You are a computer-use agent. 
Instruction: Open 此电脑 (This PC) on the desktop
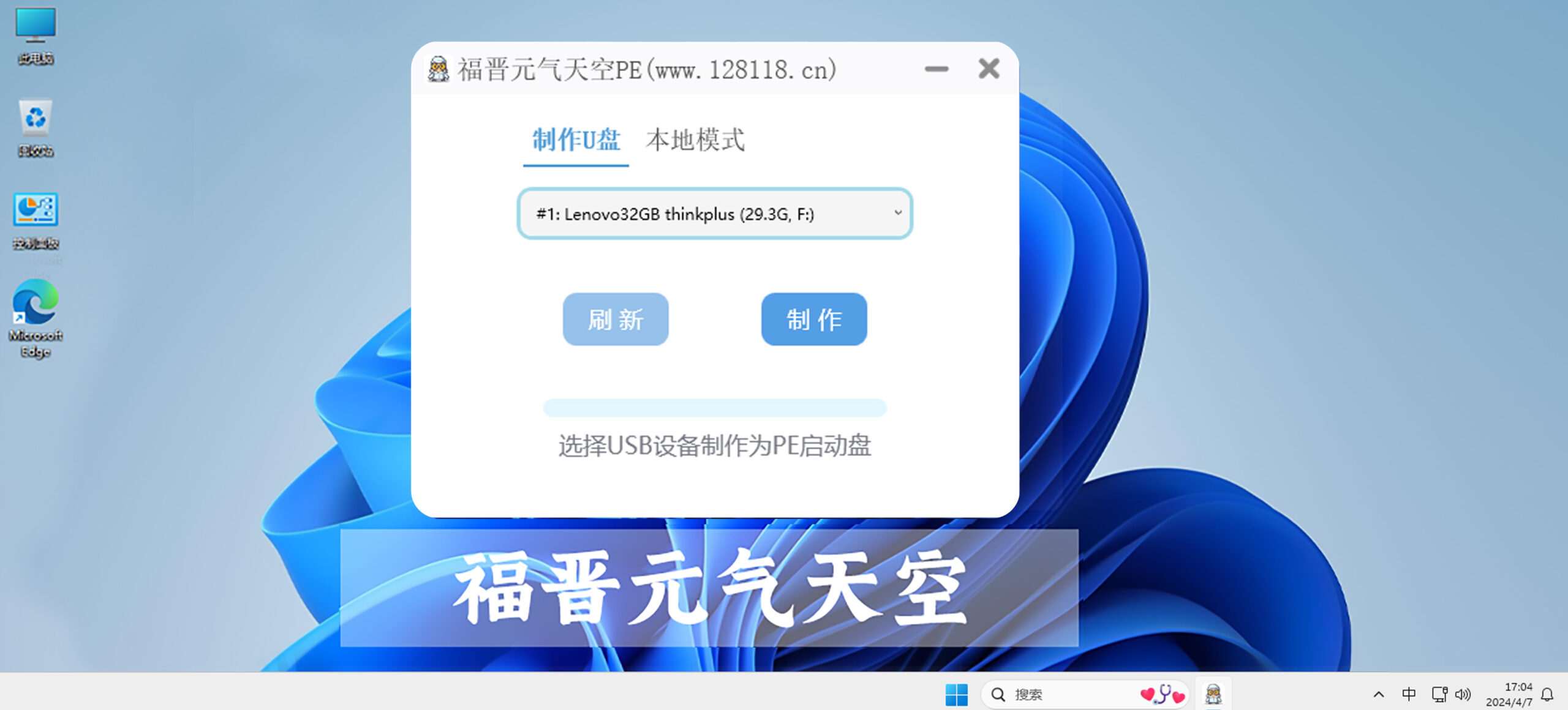coord(35,26)
